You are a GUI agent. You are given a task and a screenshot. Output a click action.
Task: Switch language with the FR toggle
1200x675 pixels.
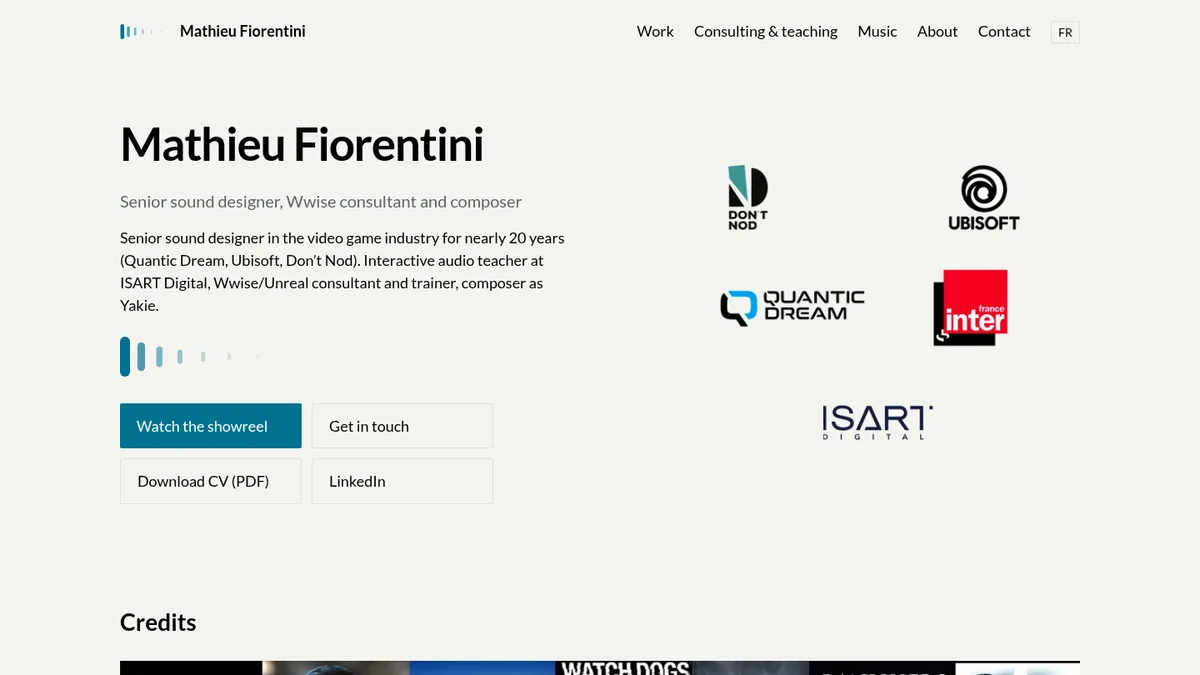[1065, 32]
